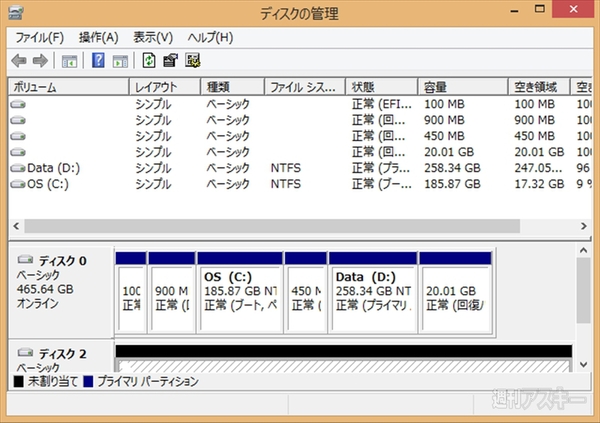Sort by the 種類 column header
Image resolution: width=600 pixels, height=423 pixels.
coord(232,87)
